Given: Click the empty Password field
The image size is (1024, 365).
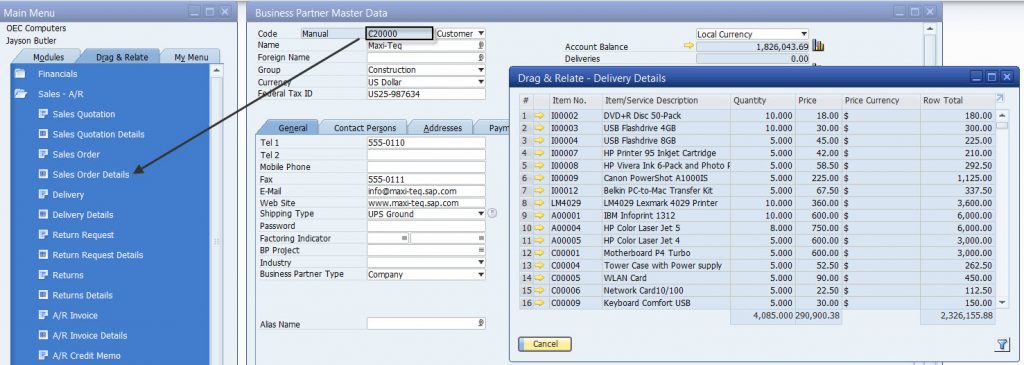Looking at the screenshot, I should click(426, 226).
